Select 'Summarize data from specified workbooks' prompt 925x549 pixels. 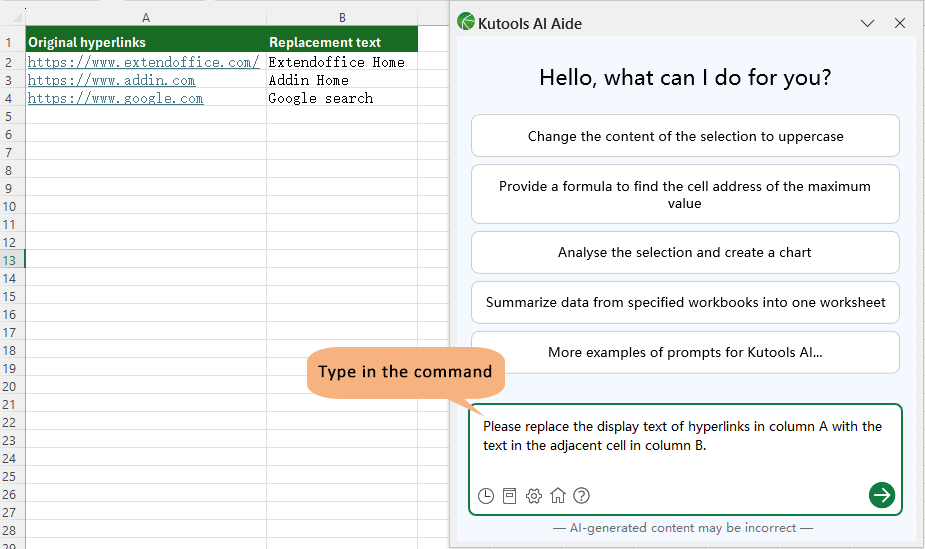click(685, 302)
